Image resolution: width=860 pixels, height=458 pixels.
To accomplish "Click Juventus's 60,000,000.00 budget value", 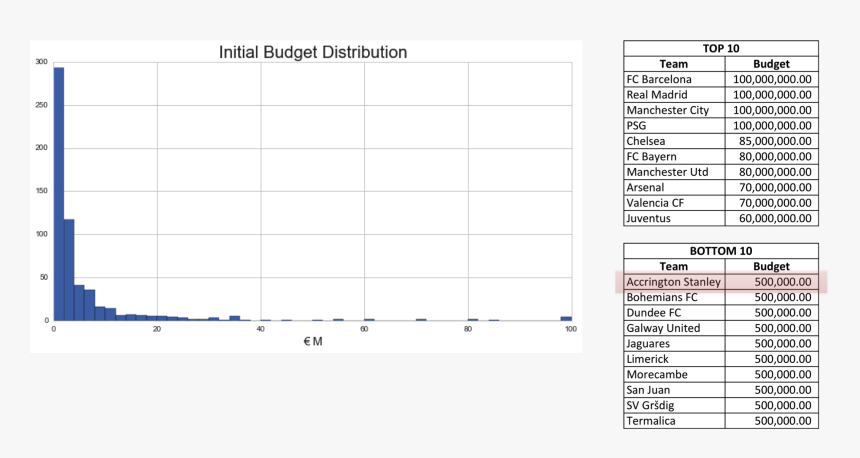I will point(775,218).
